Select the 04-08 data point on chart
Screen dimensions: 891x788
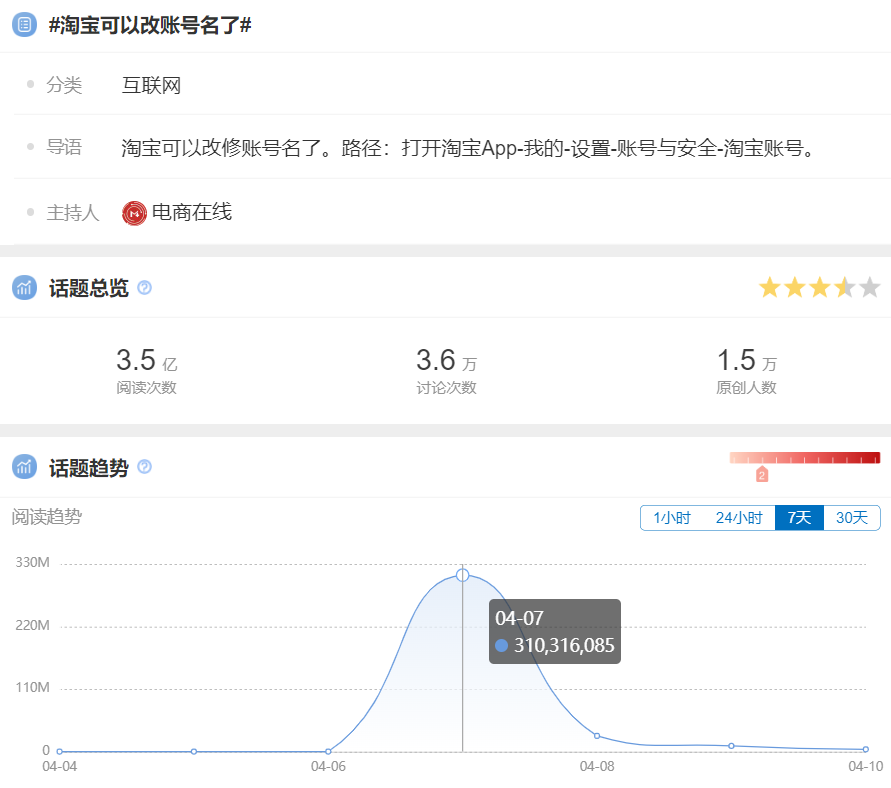597,736
